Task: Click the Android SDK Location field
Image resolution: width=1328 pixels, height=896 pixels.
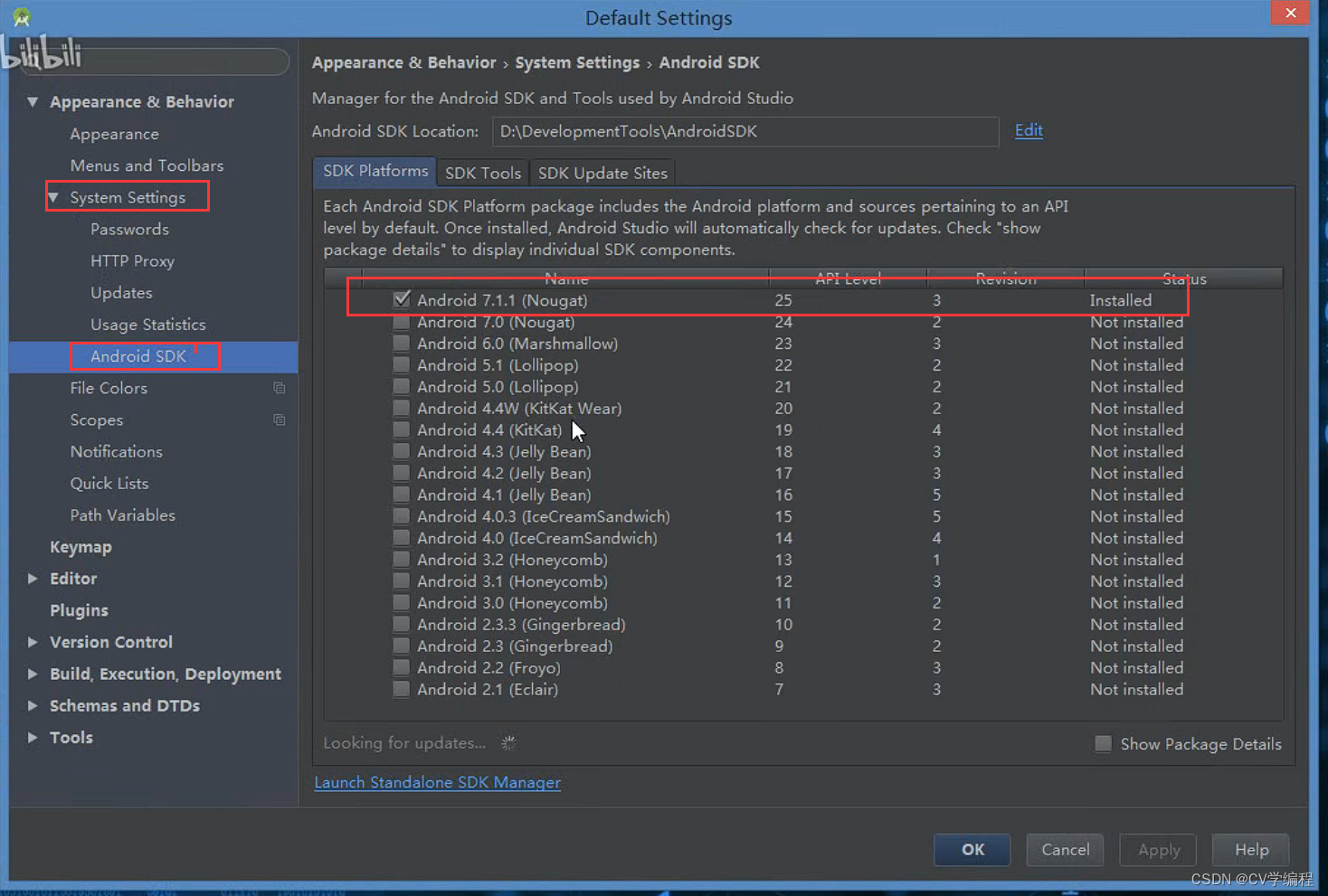Action: click(745, 131)
